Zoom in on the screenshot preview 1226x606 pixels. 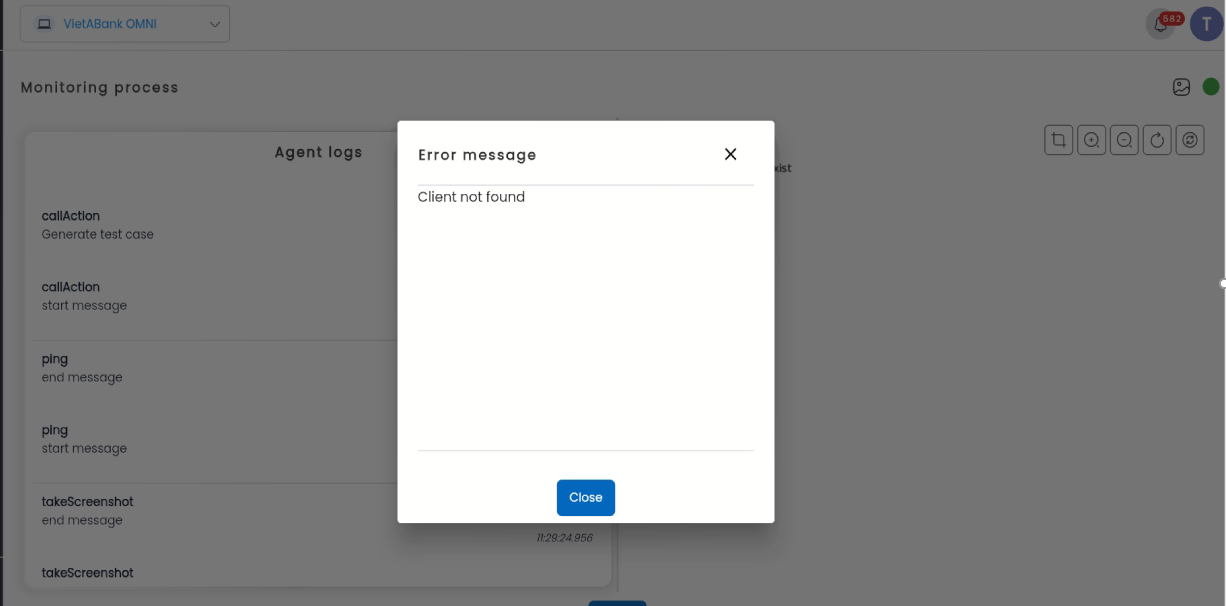click(1091, 140)
